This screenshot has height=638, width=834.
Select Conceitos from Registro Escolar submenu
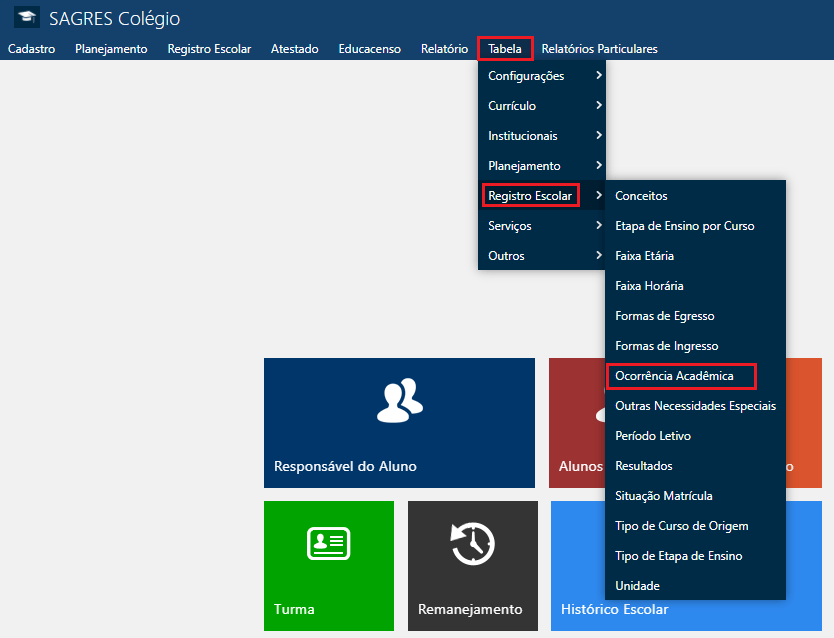coord(641,196)
